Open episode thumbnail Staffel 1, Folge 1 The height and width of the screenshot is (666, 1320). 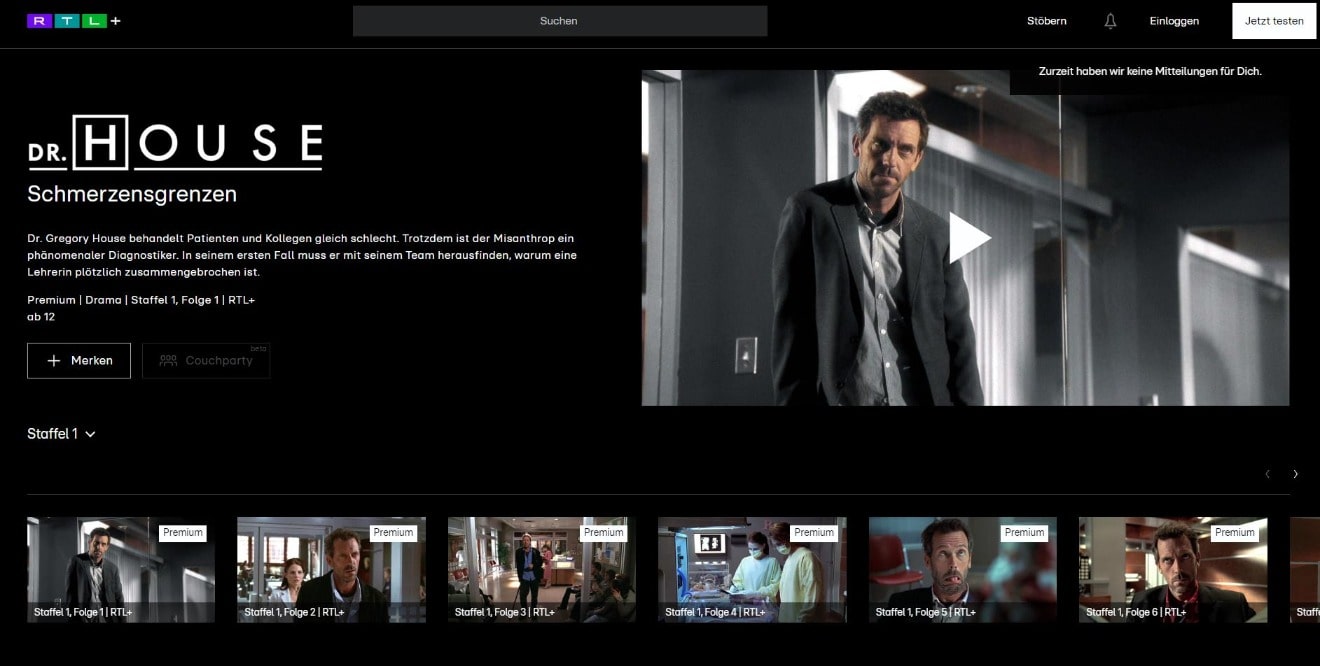tap(121, 570)
